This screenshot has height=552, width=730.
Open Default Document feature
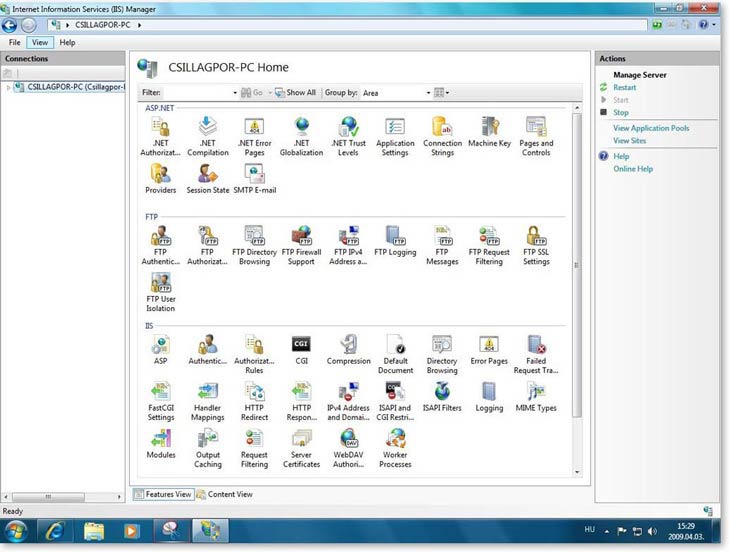point(395,354)
